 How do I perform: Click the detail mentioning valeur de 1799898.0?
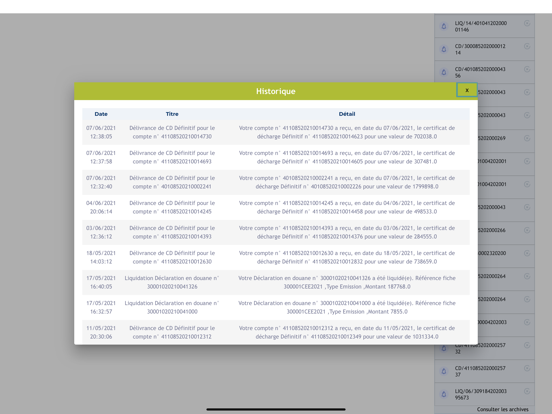347,182
